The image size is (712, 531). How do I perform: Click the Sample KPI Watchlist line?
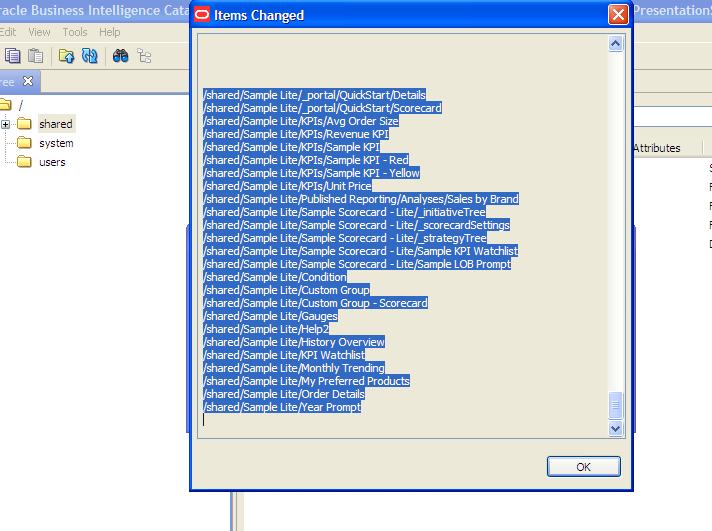click(x=361, y=251)
